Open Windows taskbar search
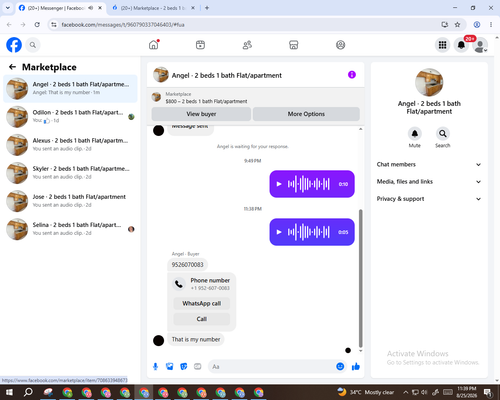 (x=28, y=392)
